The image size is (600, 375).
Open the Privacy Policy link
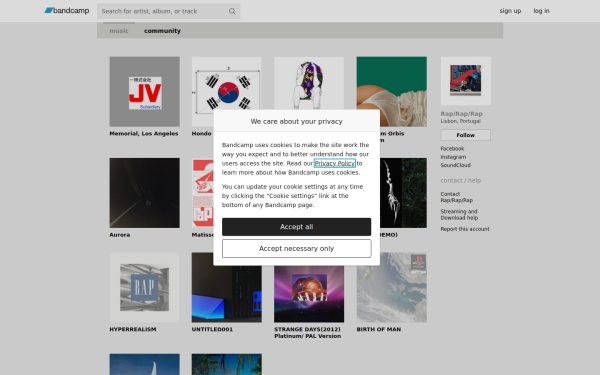point(335,163)
